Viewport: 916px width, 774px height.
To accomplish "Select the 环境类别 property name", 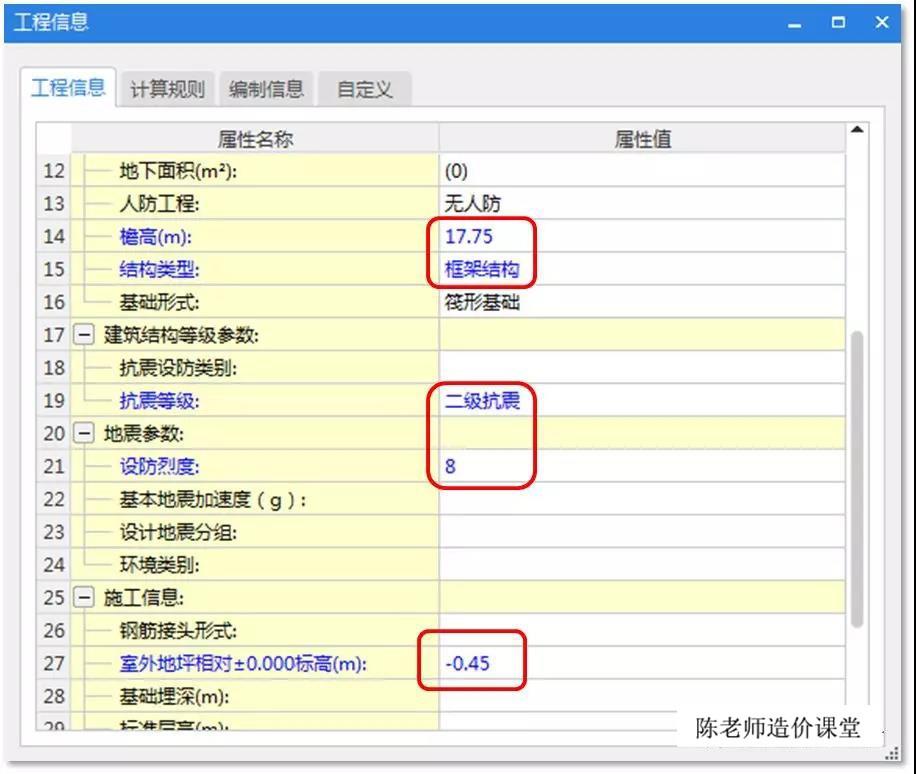I will click(159, 564).
